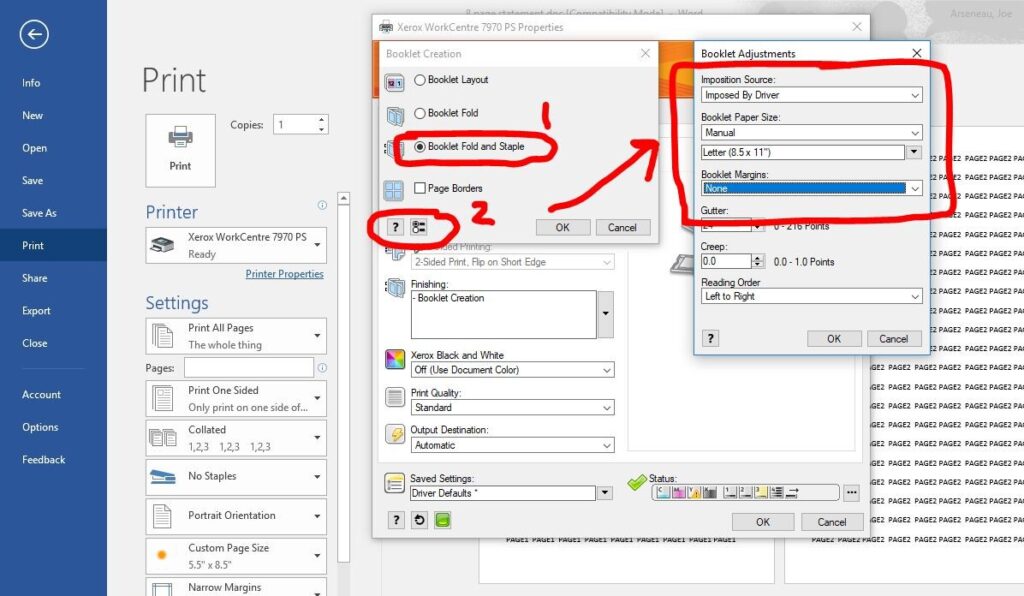The width and height of the screenshot is (1024, 596).
Task: Click the Print Quality icon
Action: point(395,397)
